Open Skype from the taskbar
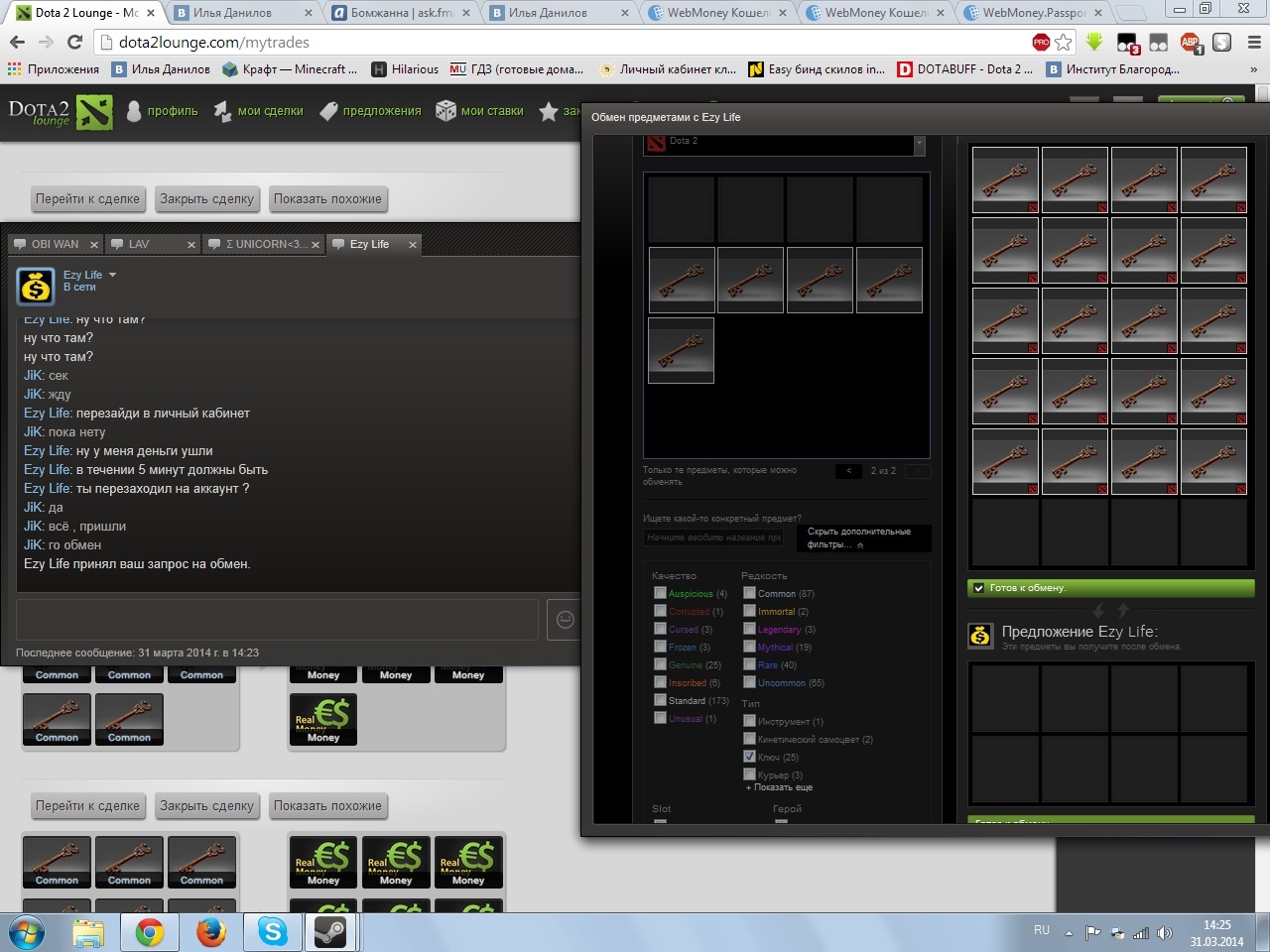The width and height of the screenshot is (1270, 952). pyautogui.click(x=272, y=933)
